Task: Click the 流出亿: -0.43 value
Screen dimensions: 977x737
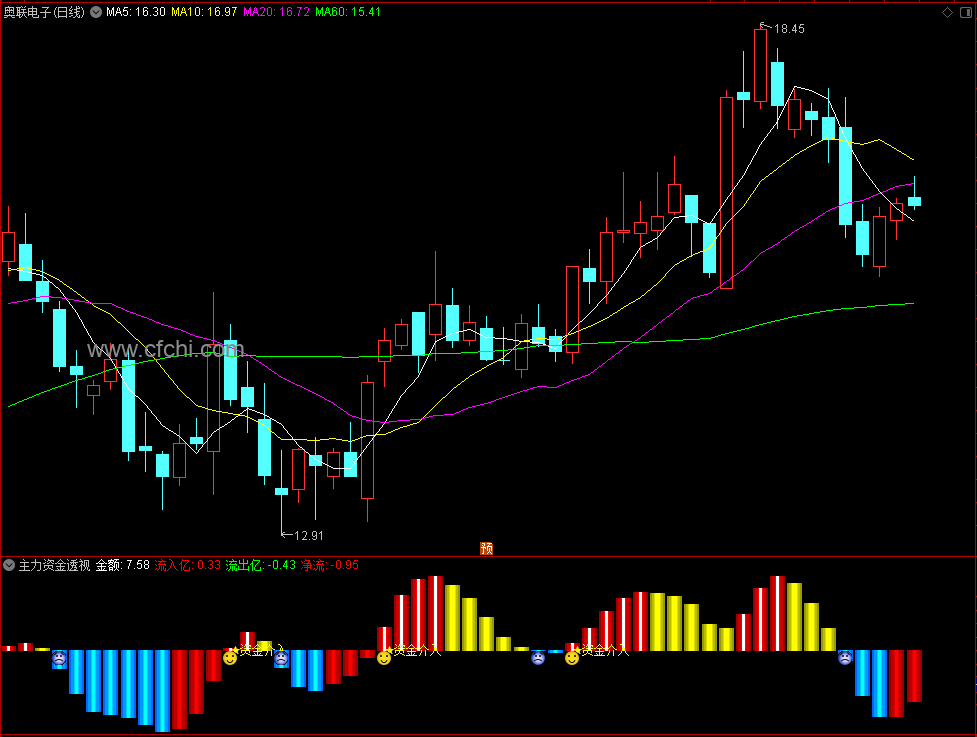Action: (x=260, y=565)
